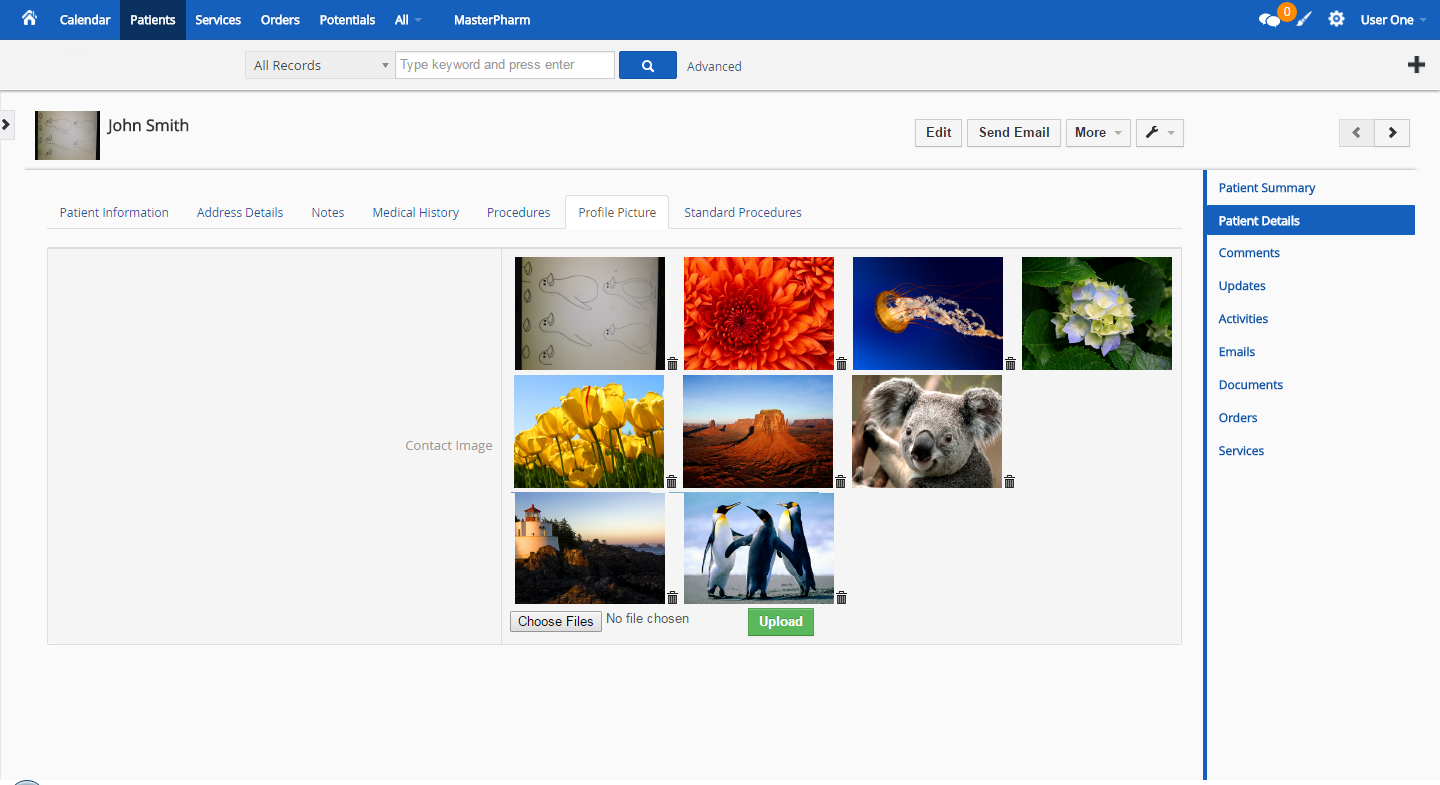The image size is (1440, 785).
Task: Open the orange chrysanthemum thumbnail
Action: coord(759,313)
